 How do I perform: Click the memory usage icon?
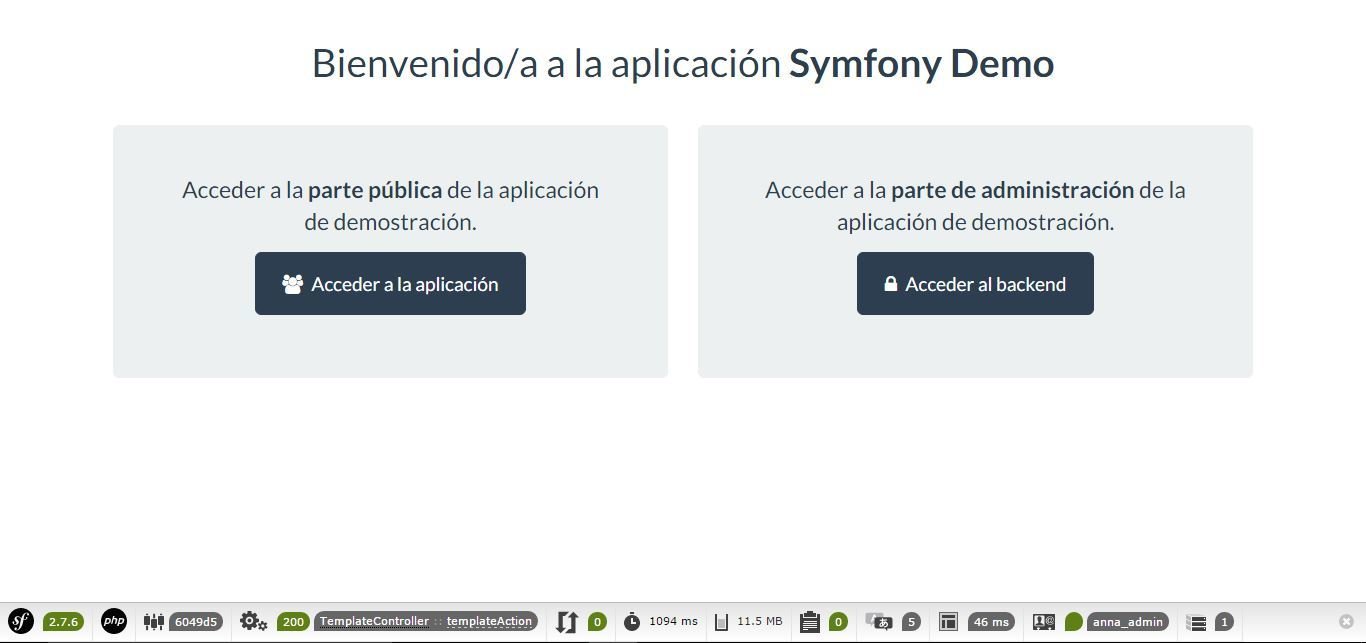[x=721, y=622]
